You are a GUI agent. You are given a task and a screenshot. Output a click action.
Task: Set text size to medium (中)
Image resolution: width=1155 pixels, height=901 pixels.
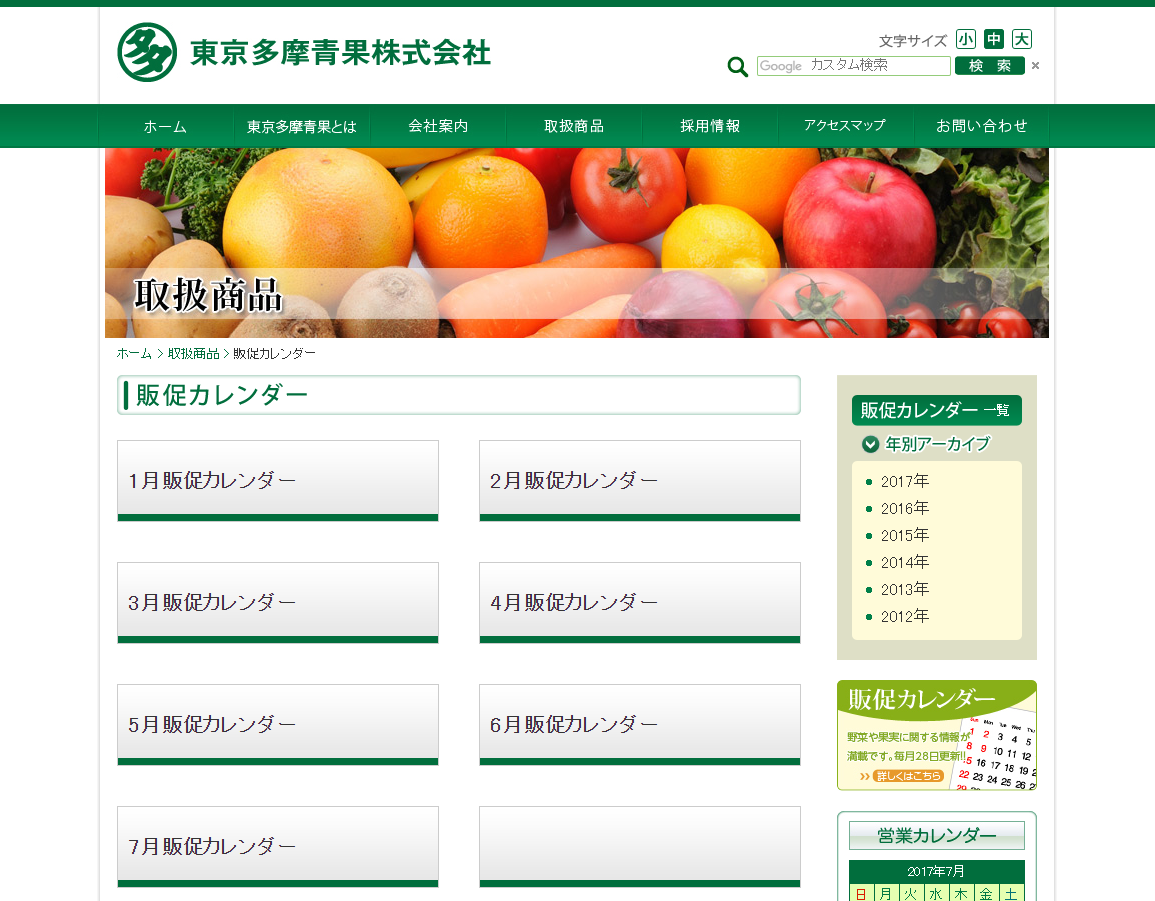tap(993, 39)
